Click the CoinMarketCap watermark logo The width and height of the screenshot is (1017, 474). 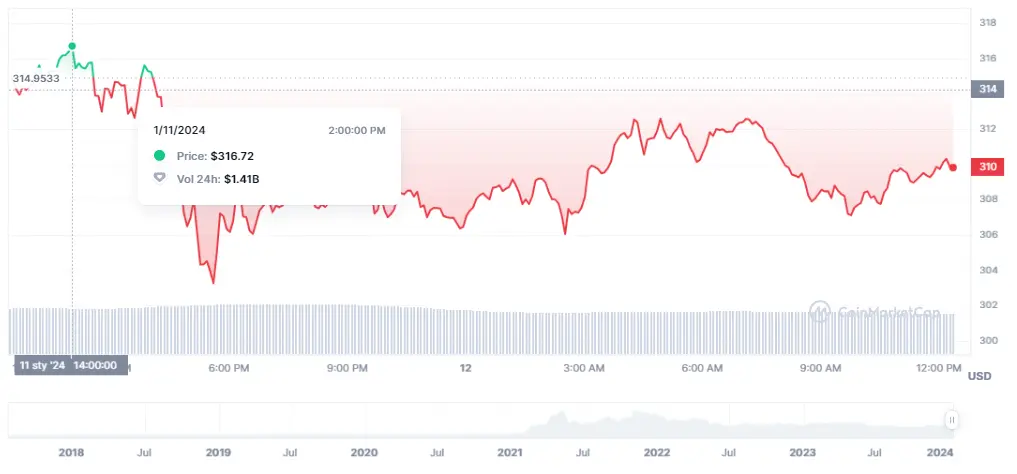(820, 311)
